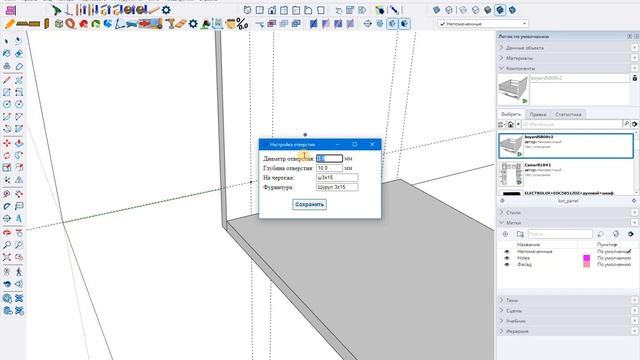Open the Выбрать tab
This screenshot has height=360, width=640.
511,114
